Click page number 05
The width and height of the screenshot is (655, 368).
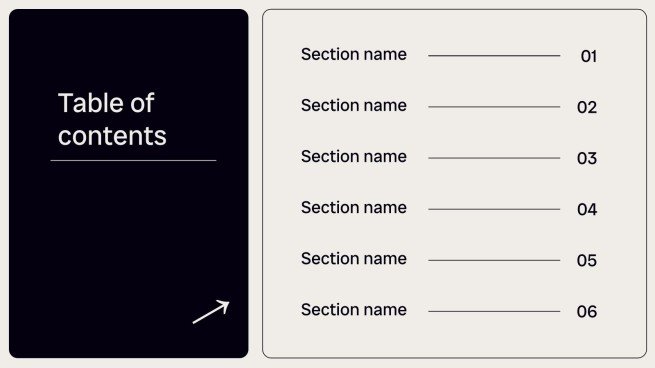[x=587, y=261]
